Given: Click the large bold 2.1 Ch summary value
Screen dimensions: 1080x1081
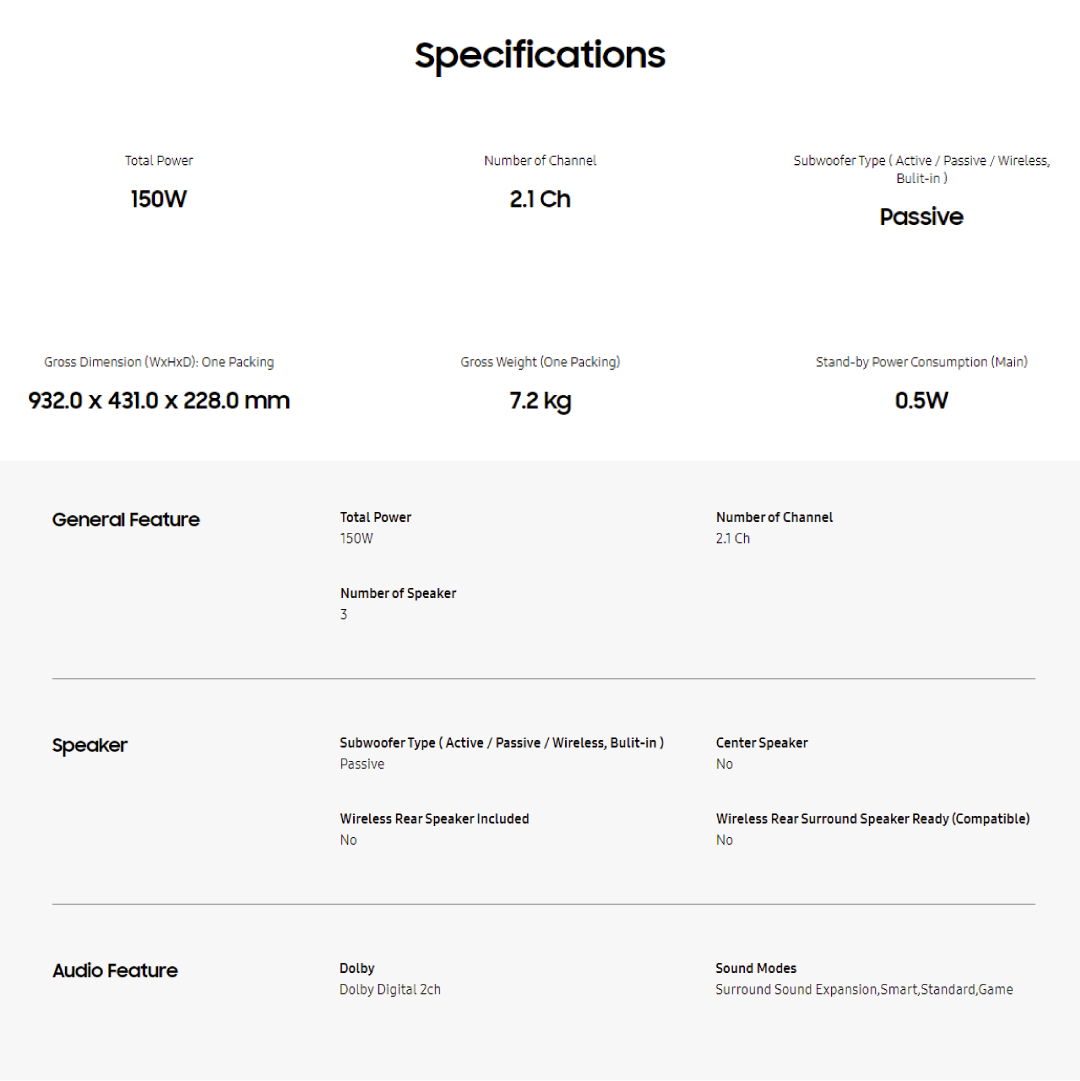Looking at the screenshot, I should tap(540, 199).
